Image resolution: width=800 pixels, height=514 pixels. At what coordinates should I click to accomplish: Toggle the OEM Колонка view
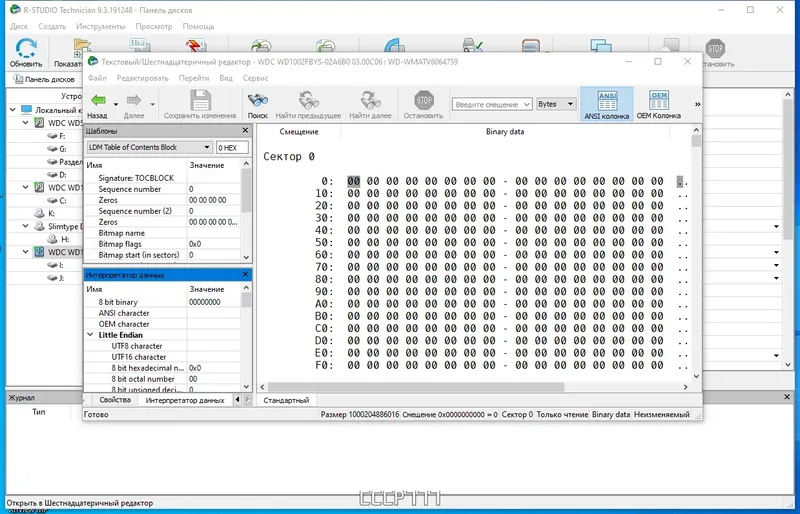(x=659, y=104)
